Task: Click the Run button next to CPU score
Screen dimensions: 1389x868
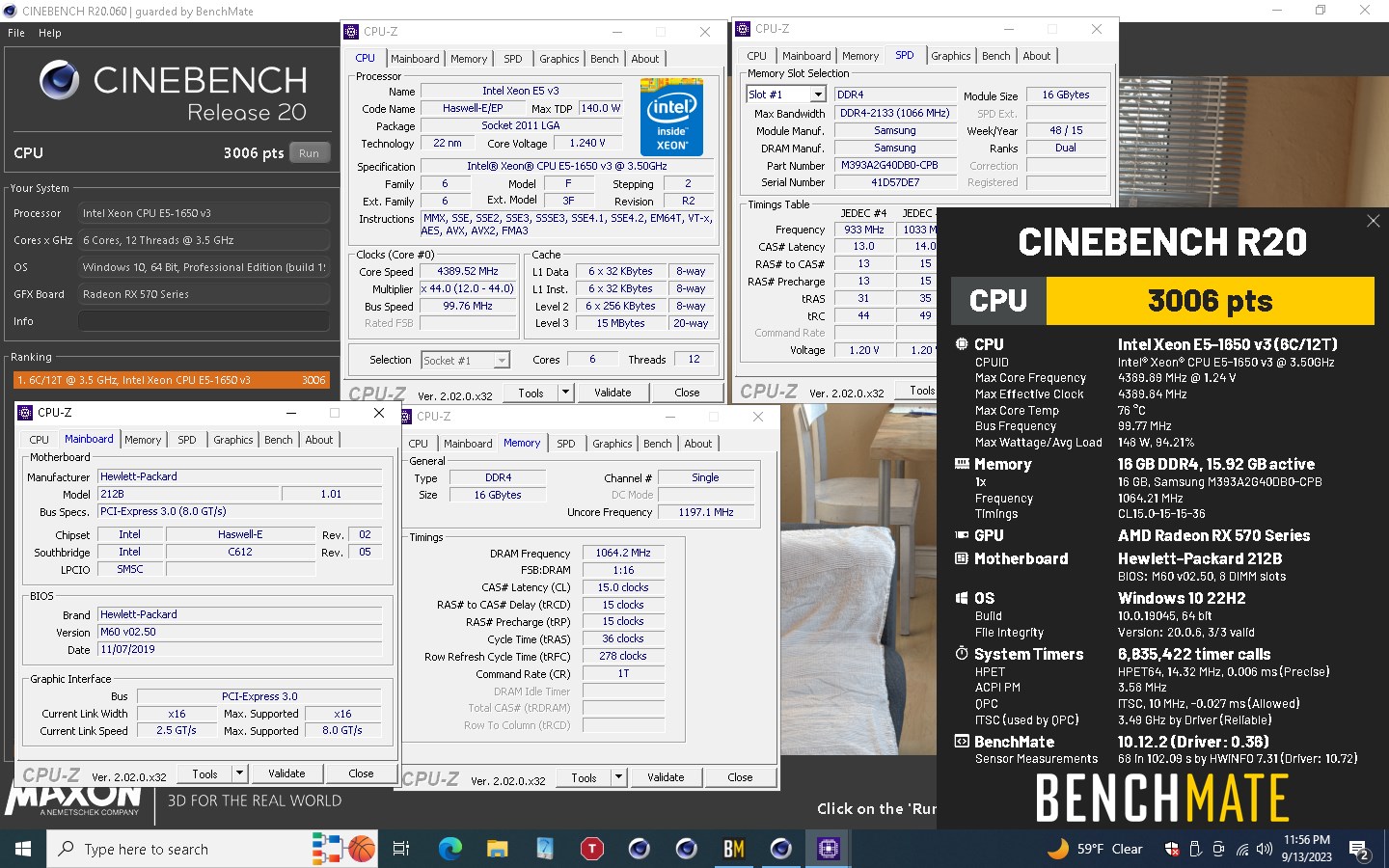Action: [x=310, y=153]
